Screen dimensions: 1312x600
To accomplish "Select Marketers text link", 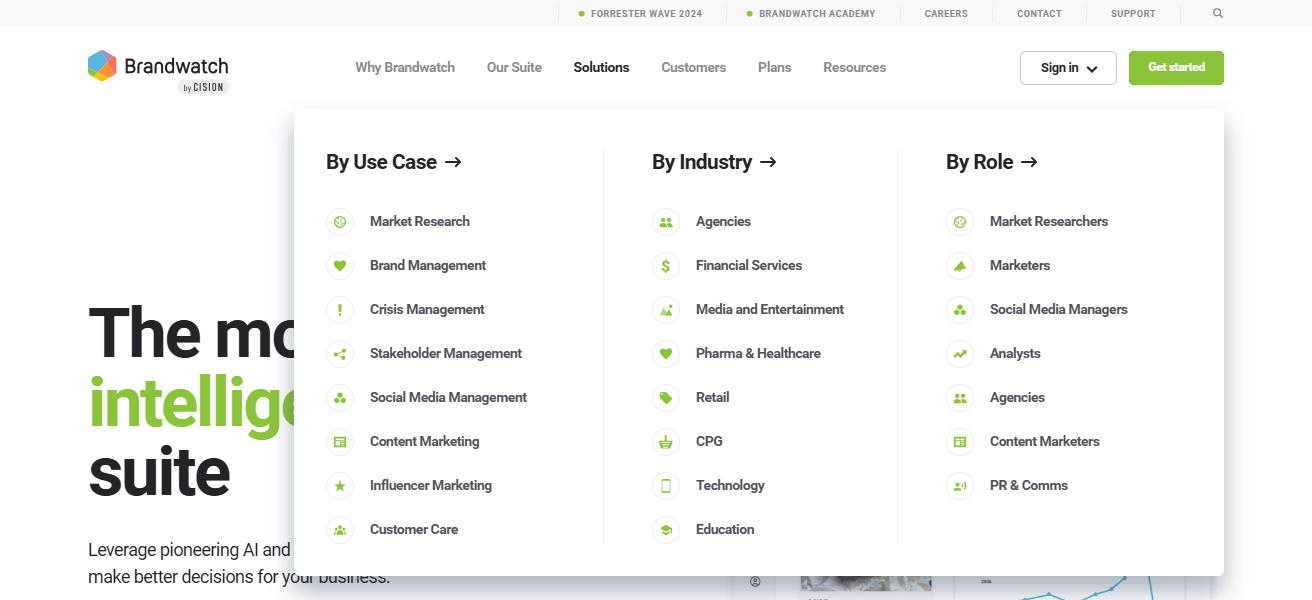I will (x=1020, y=266).
